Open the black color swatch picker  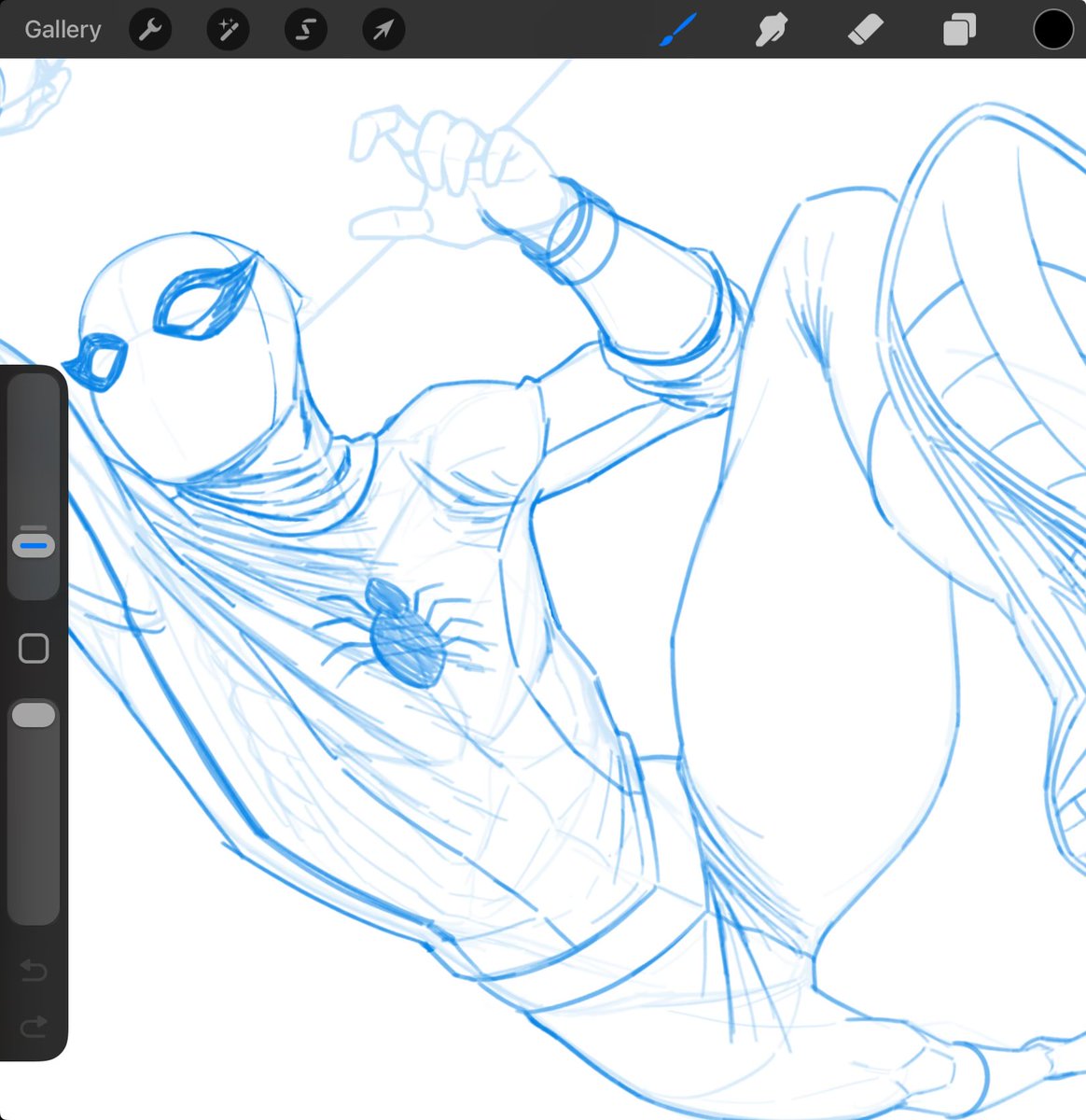(1052, 30)
